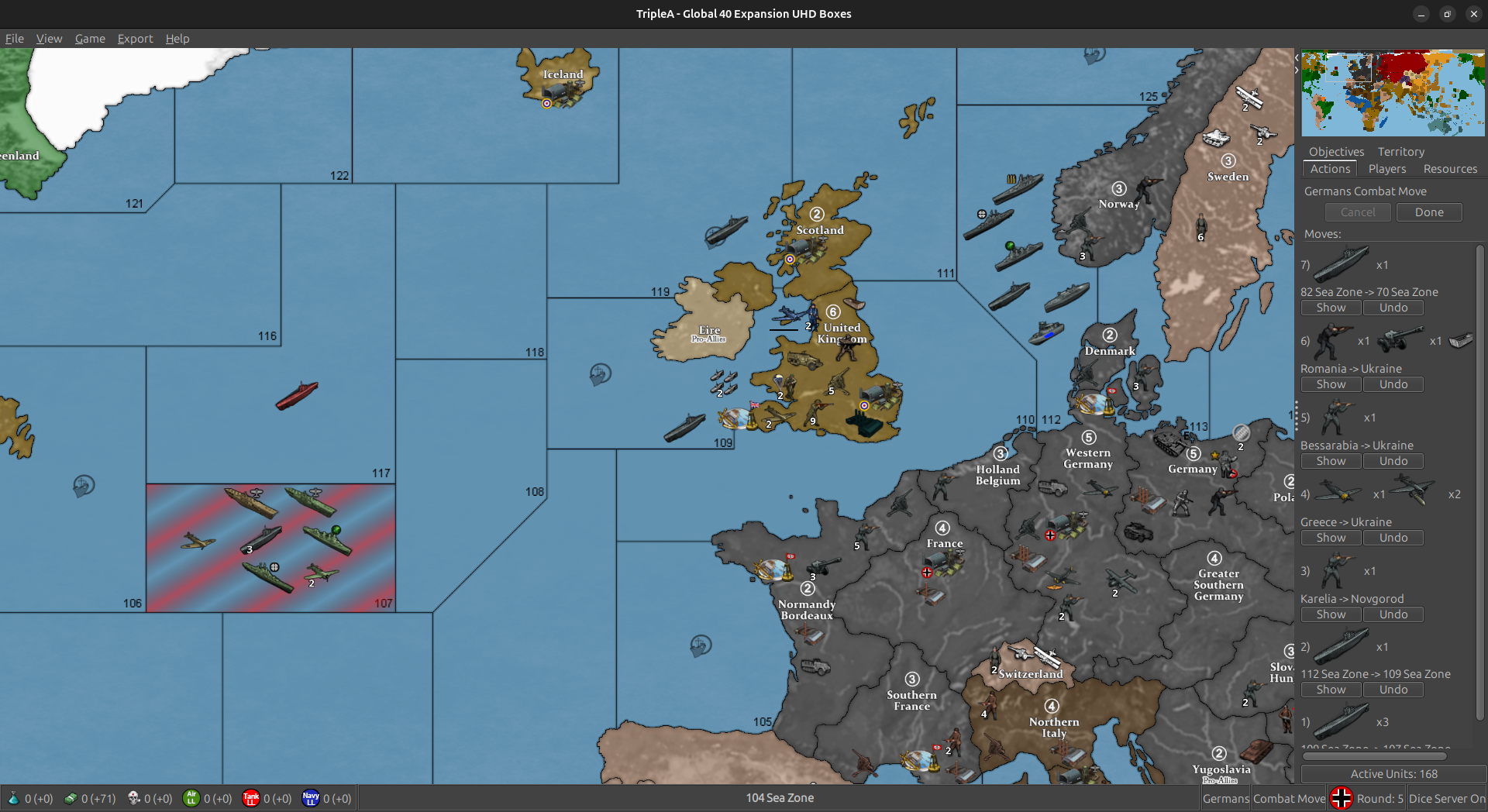Click the tech flask resource icon
Viewport: 1488px width, 812px height.
point(13,798)
